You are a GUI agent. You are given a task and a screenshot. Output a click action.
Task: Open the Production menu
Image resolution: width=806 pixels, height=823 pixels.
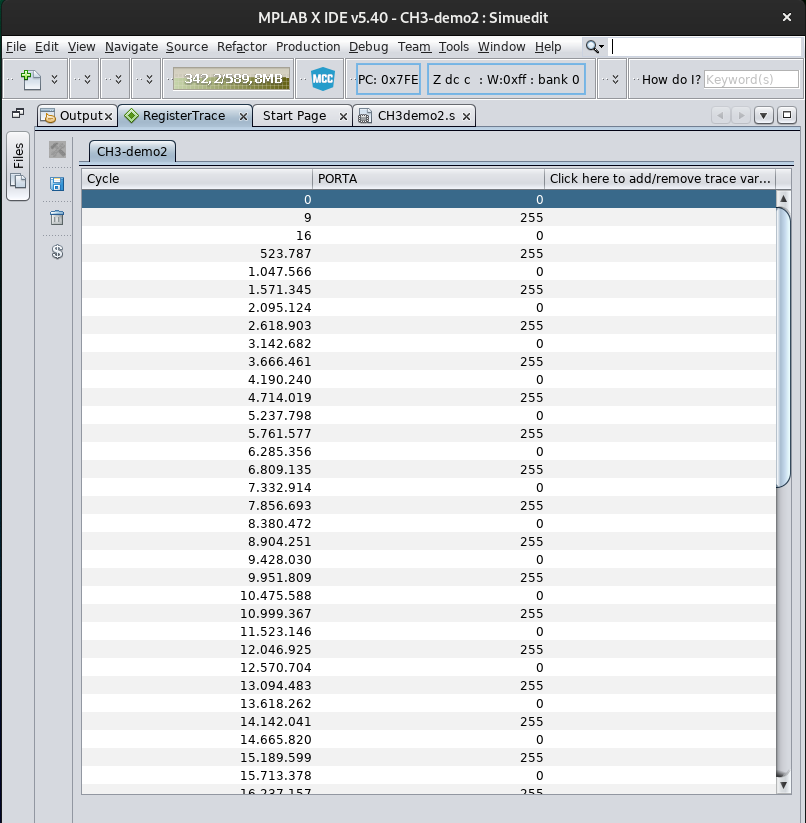308,47
